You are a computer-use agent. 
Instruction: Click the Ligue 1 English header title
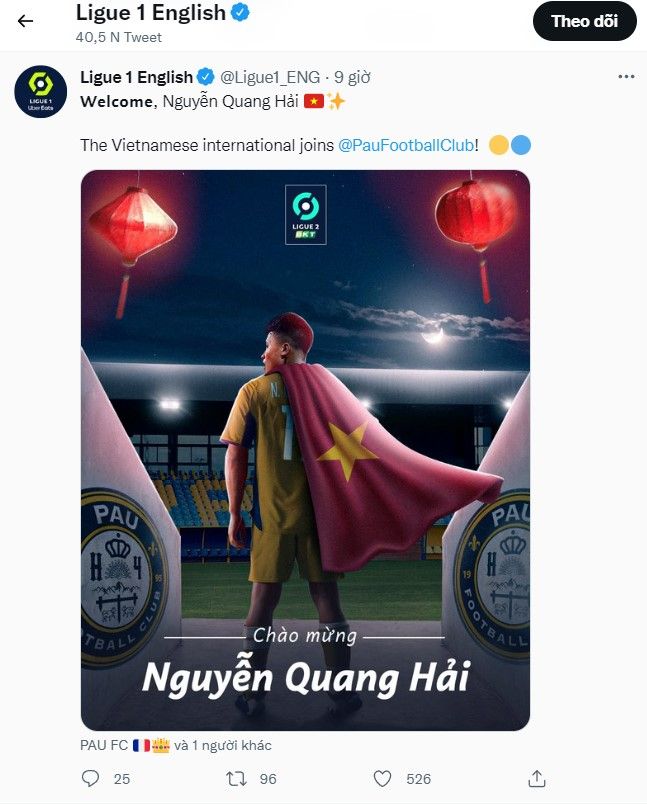click(151, 13)
